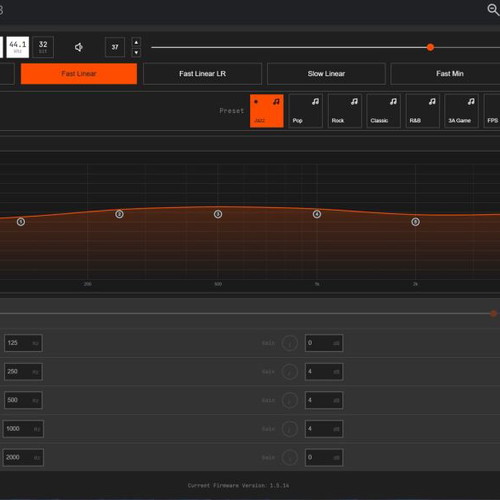The width and height of the screenshot is (500, 500).
Task: Switch to Fast Linear LR filter
Action: click(x=202, y=74)
